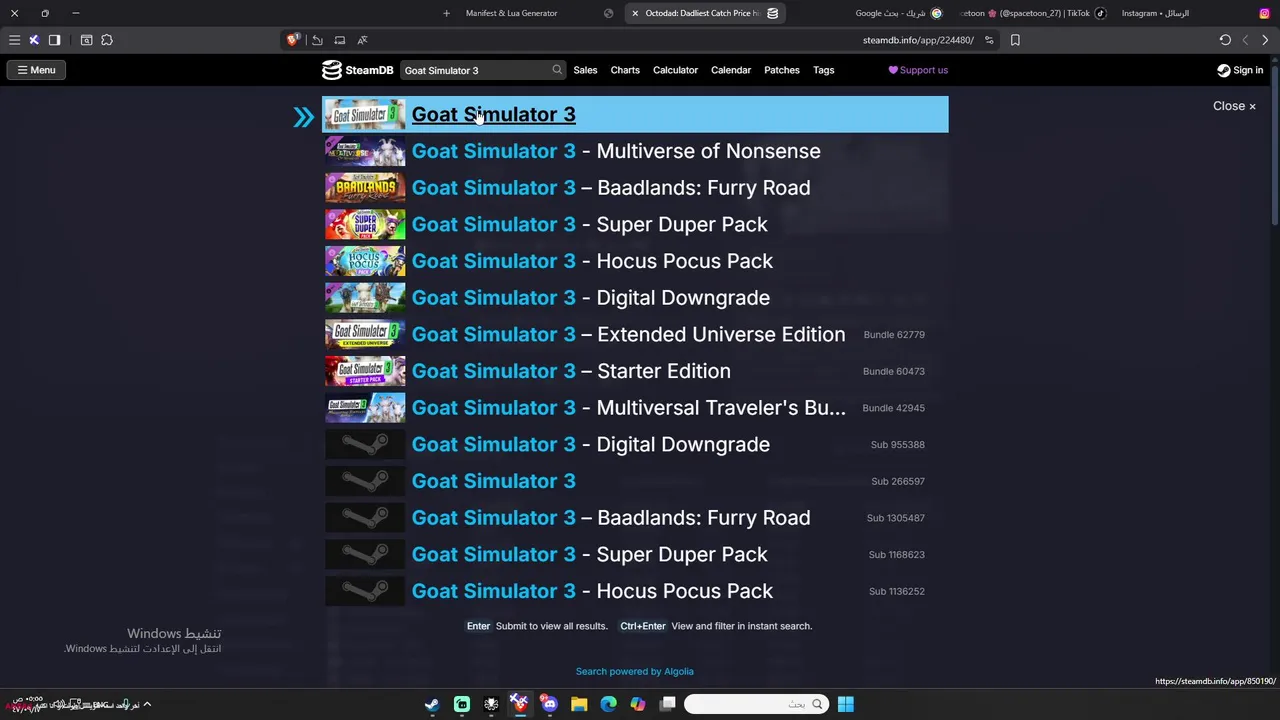
Task: Open highlighted Goat Simulator 3 app result
Action: tap(635, 114)
